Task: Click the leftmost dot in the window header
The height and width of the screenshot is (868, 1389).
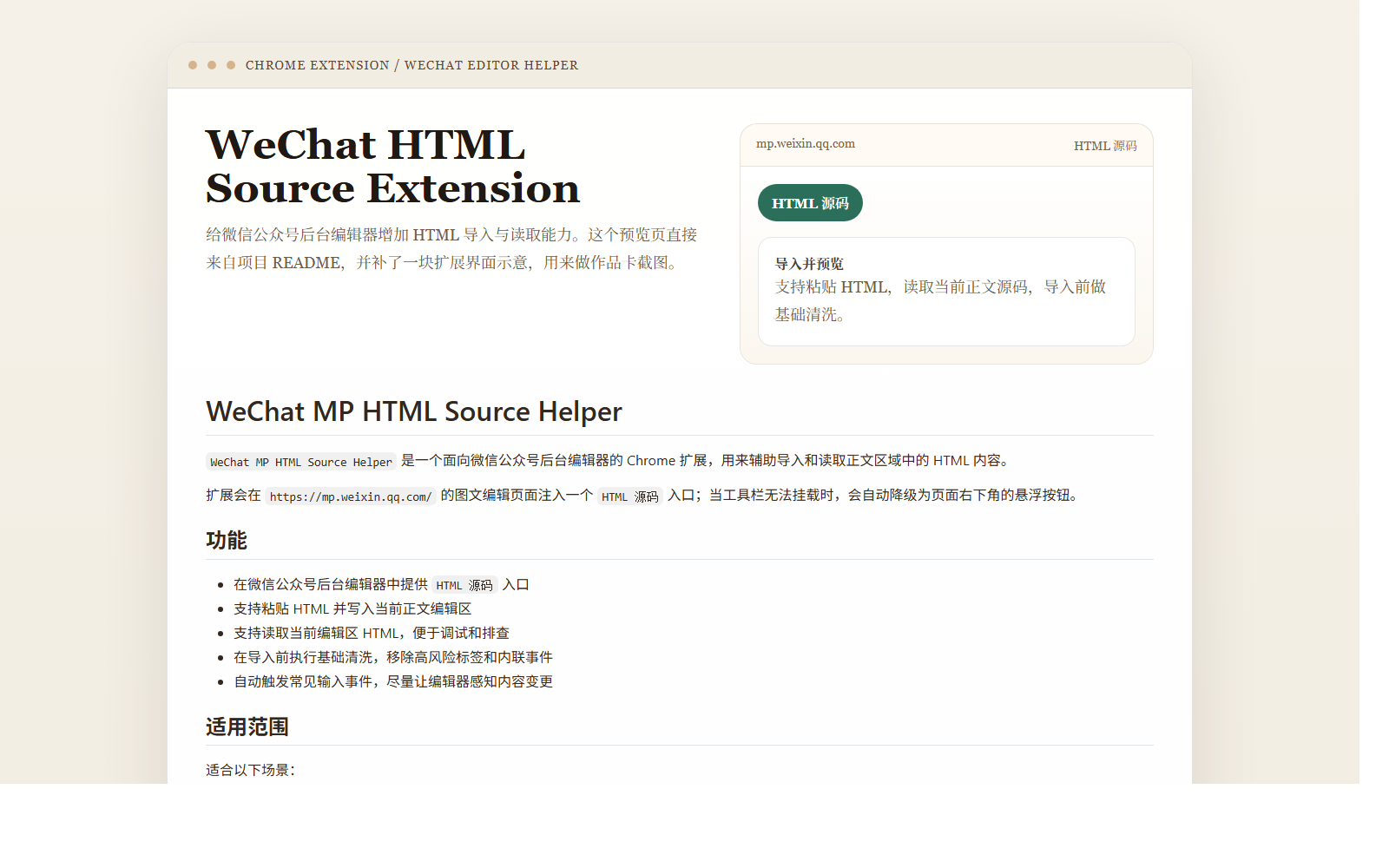Action: pos(193,65)
